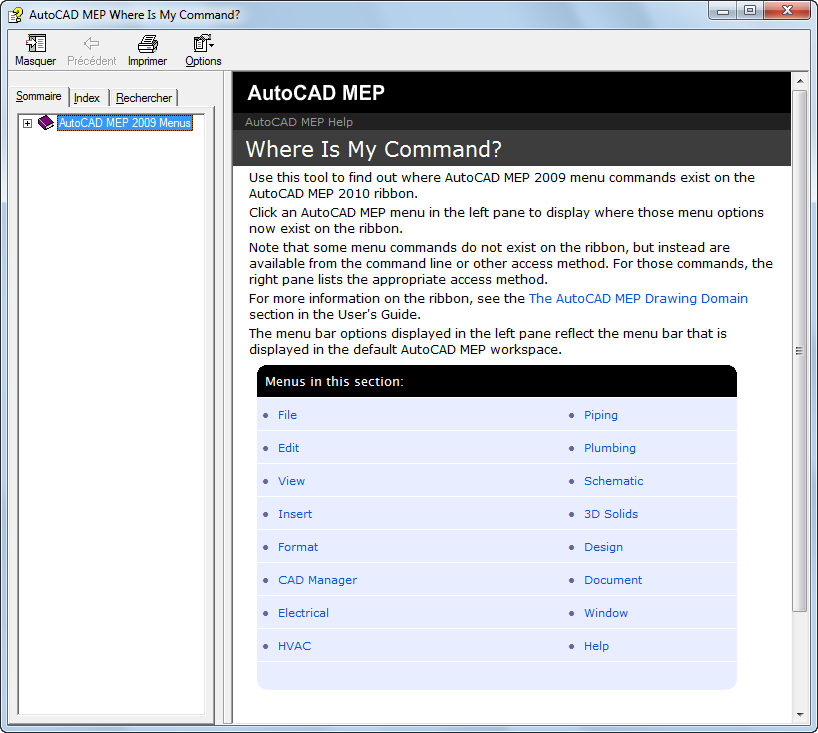Image resolution: width=818 pixels, height=733 pixels.
Task: Switch to the Sommaire tab
Action: (39, 96)
